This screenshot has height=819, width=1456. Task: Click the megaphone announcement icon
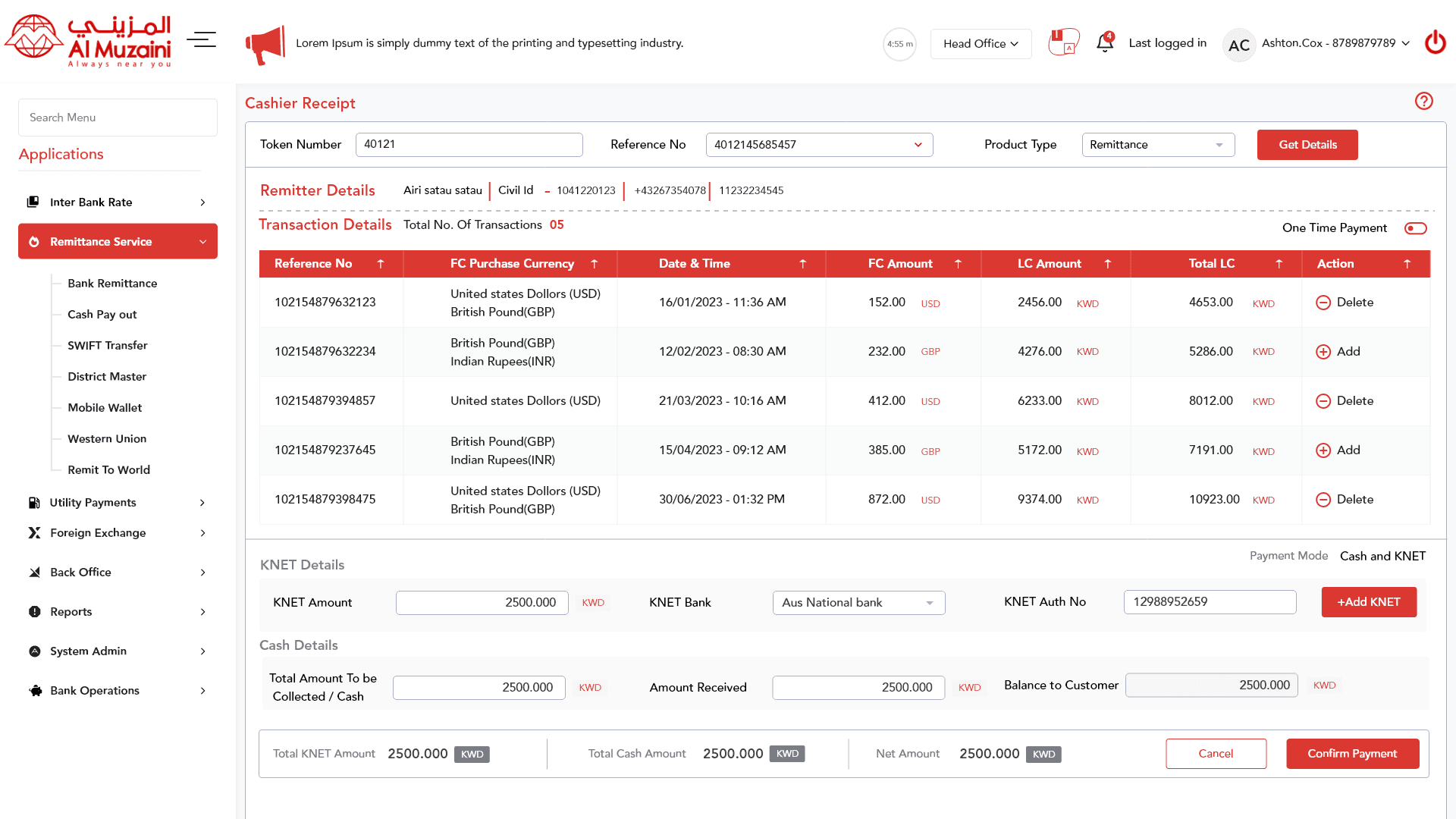tap(265, 44)
